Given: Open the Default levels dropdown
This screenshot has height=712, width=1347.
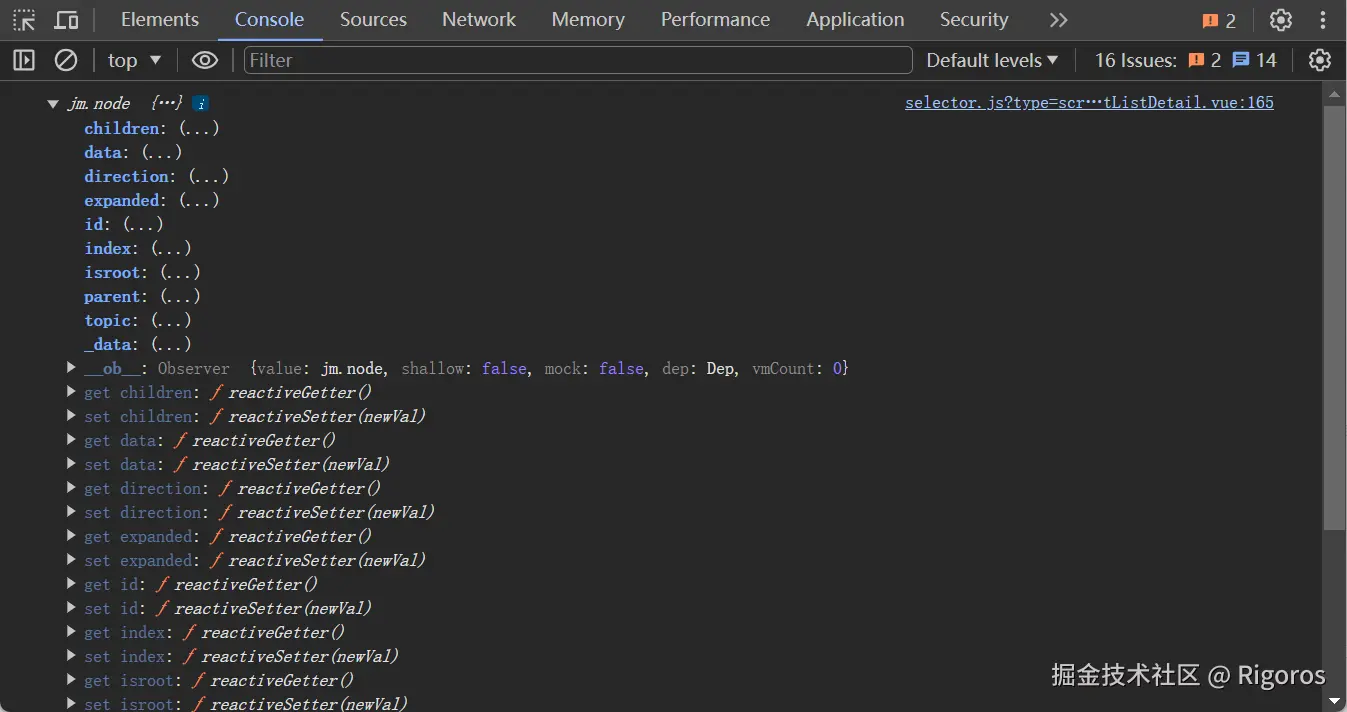Looking at the screenshot, I should (991, 61).
